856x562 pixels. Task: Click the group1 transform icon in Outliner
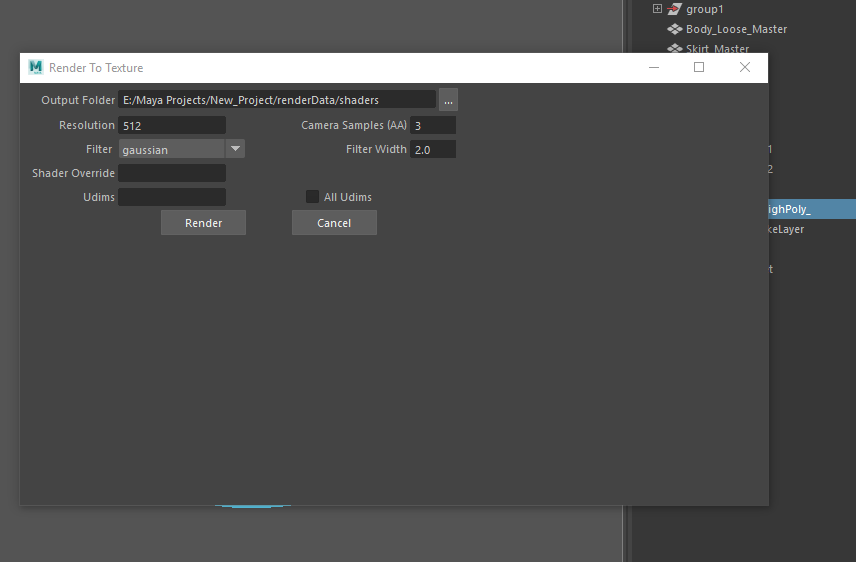675,9
